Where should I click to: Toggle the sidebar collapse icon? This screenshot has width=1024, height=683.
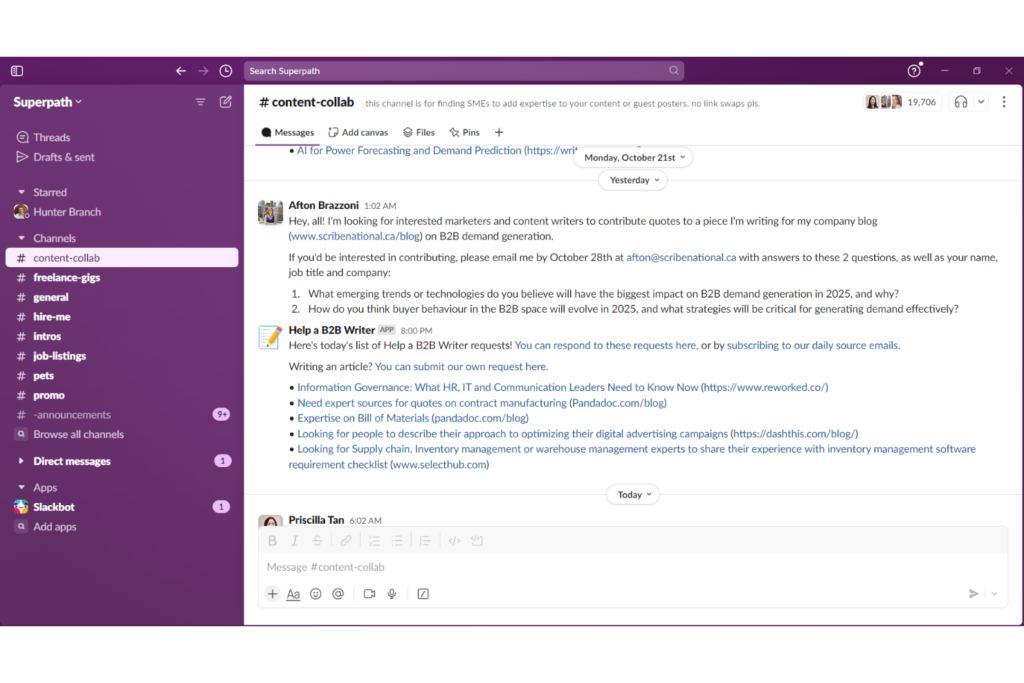pyautogui.click(x=17, y=71)
